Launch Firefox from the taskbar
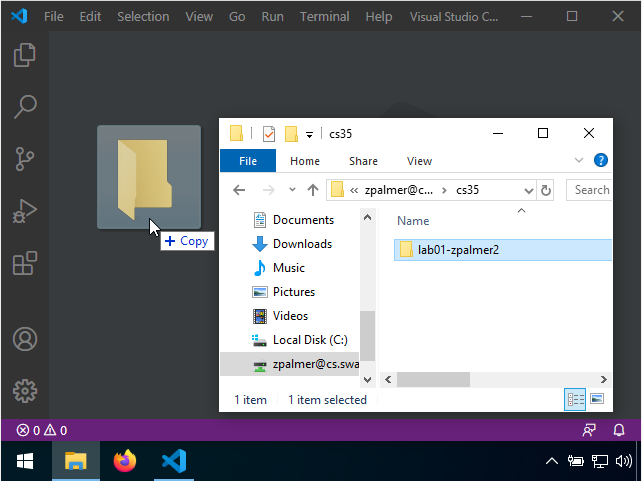The height and width of the screenshot is (481, 642). tap(125, 461)
